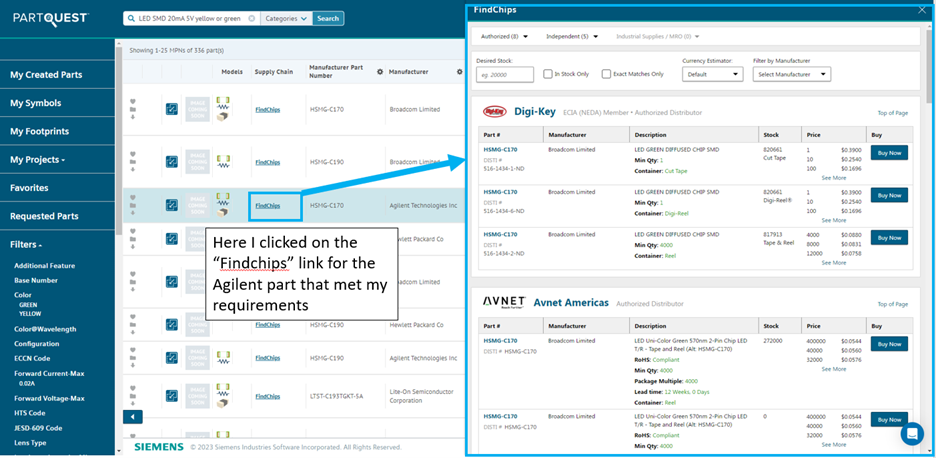Enable Exact Matches Only checkbox
Image resolution: width=936 pixels, height=458 pixels.
point(606,74)
